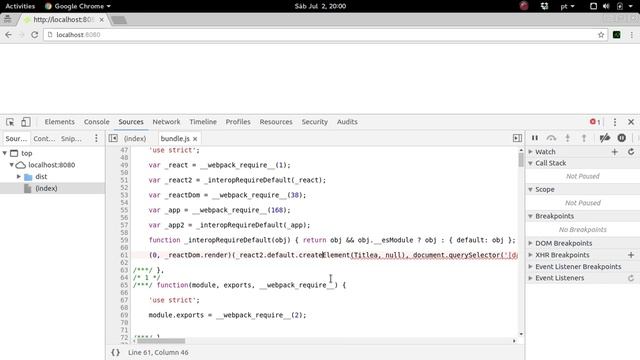Toggle pause on exceptions
The width and height of the screenshot is (640, 360).
click(x=622, y=138)
